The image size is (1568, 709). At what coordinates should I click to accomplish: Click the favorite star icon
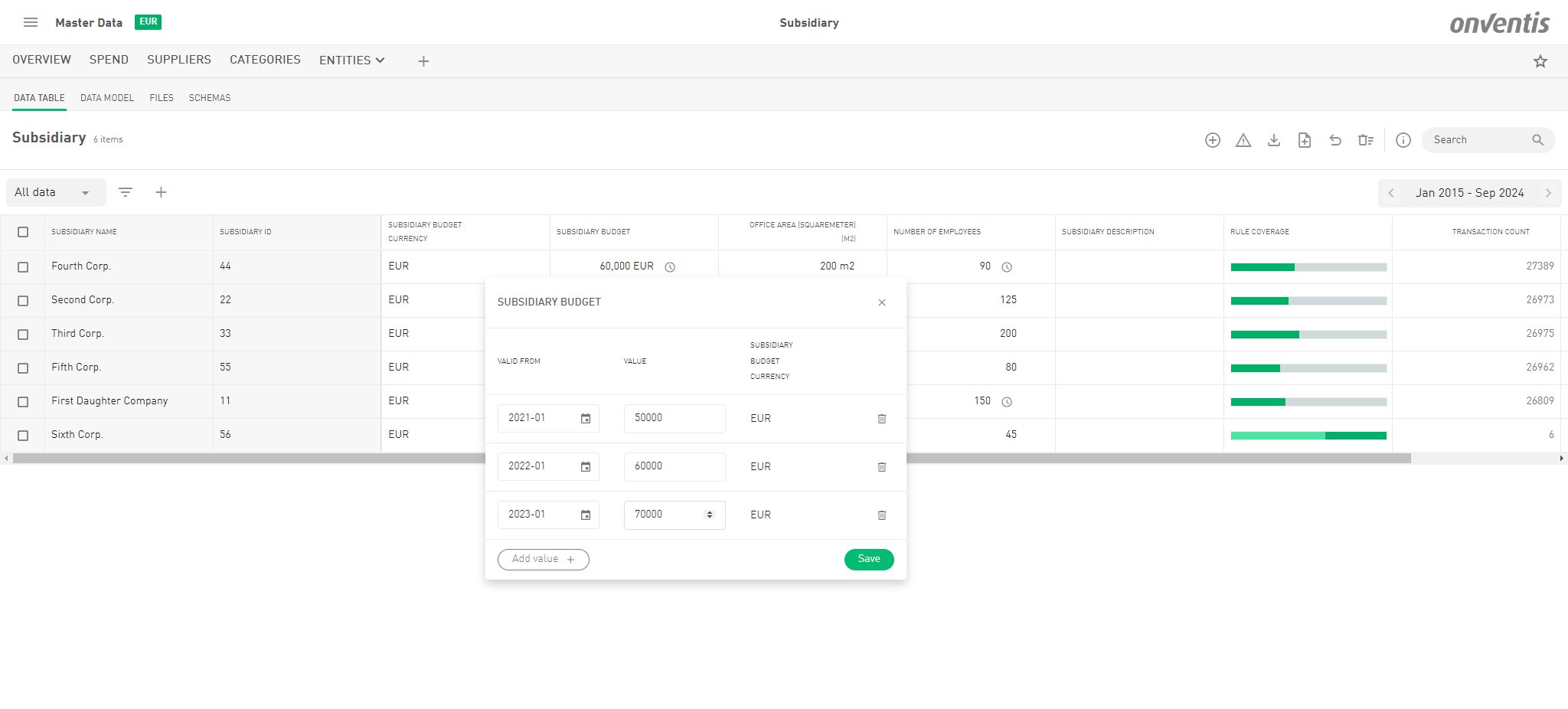[1540, 61]
